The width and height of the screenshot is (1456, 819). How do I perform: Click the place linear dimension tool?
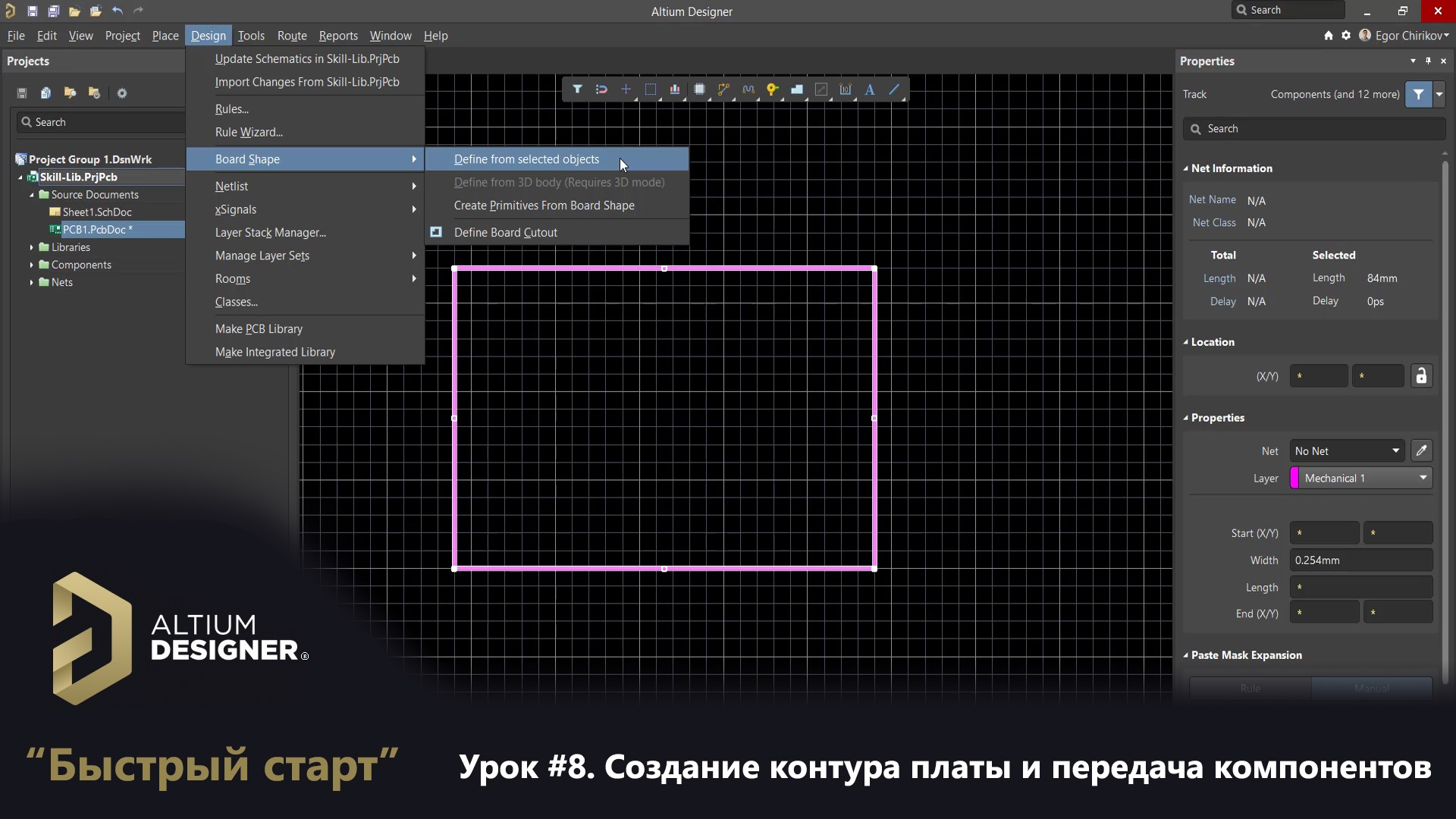pyautogui.click(x=846, y=89)
